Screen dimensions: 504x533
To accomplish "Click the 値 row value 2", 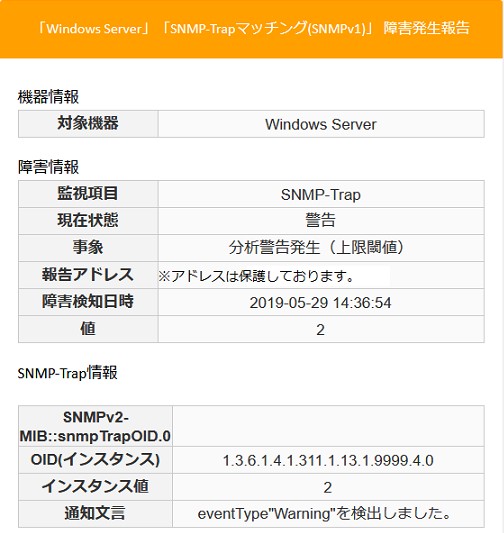I will coord(321,329).
